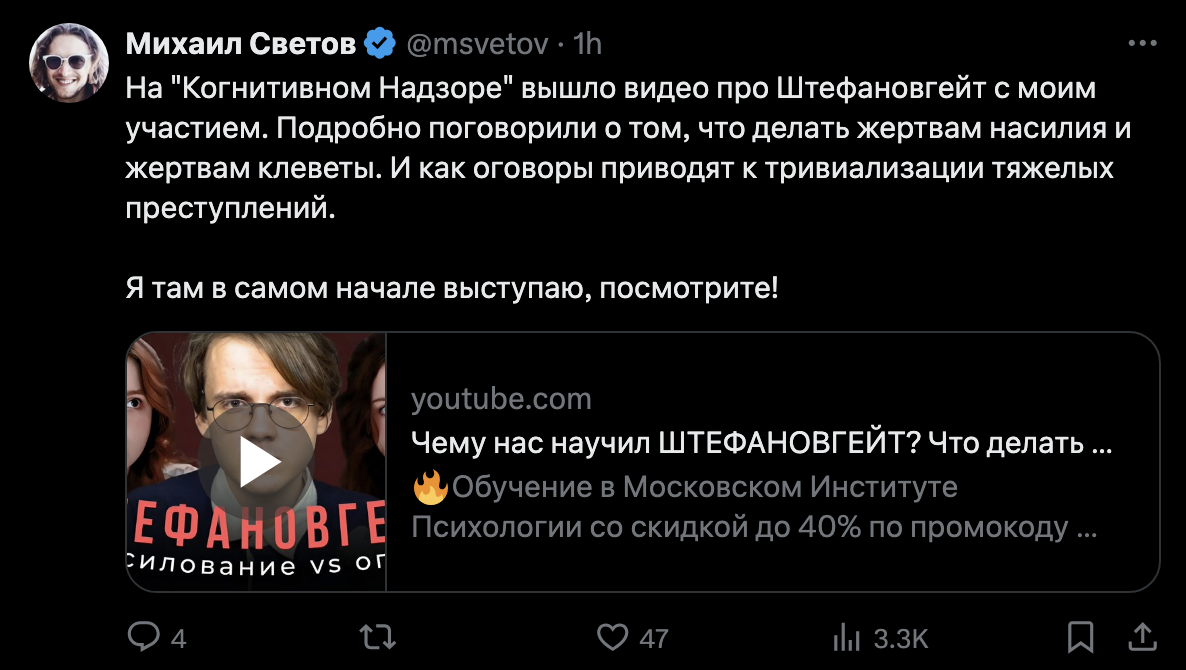This screenshot has height=670, width=1186.
Task: Open the share arrow menu
Action: click(1141, 636)
